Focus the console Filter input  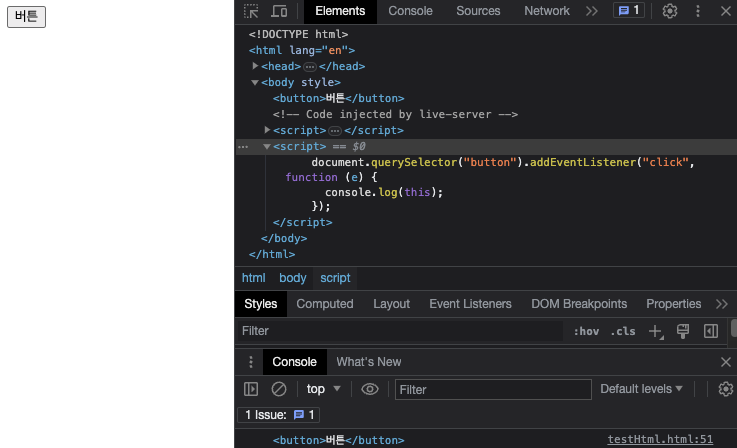click(493, 390)
